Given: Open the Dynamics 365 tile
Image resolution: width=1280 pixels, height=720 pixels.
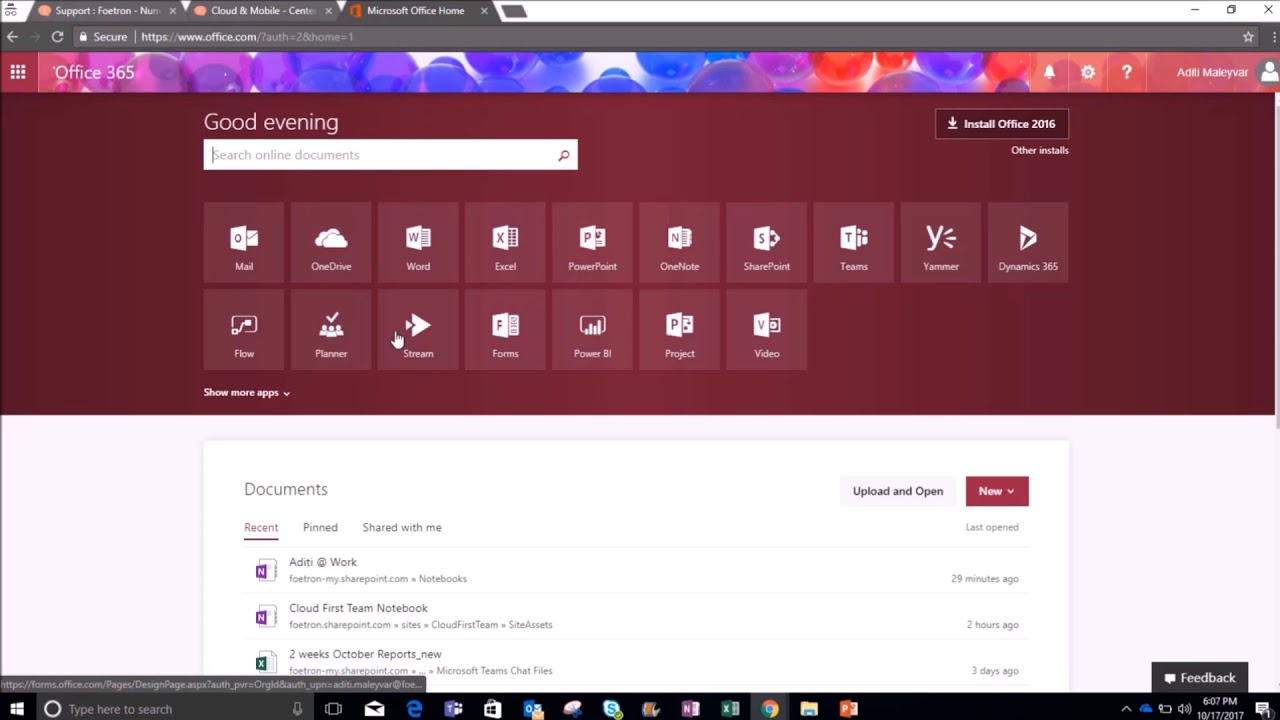Looking at the screenshot, I should [x=1027, y=243].
